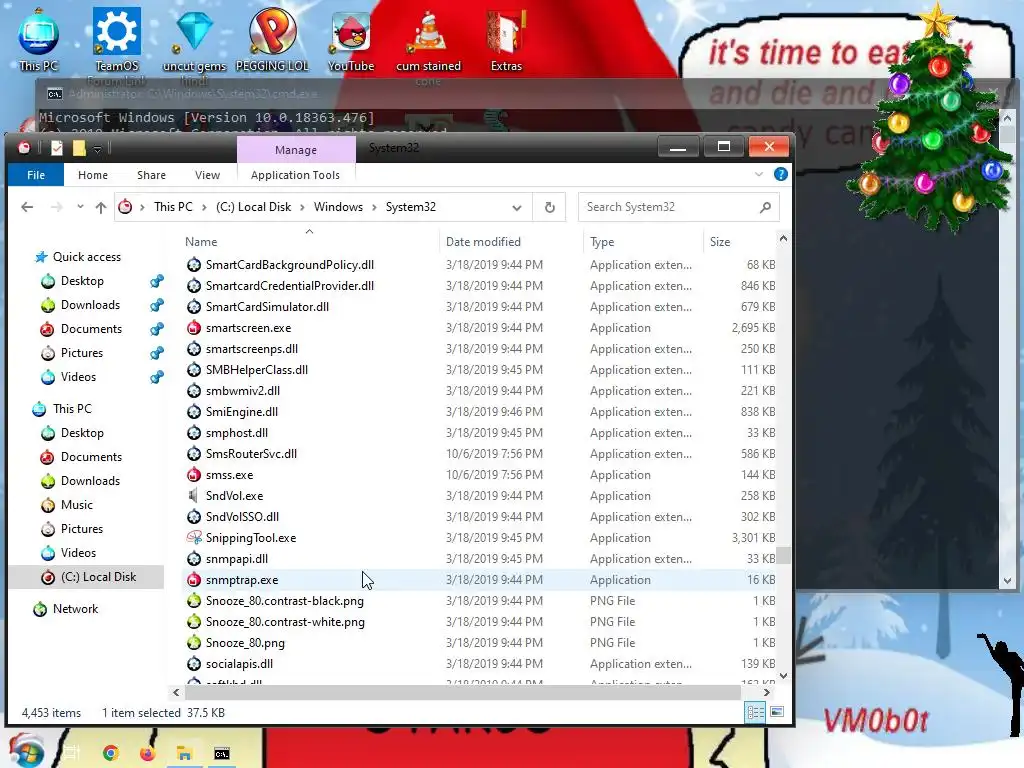Screen dimensions: 1024x768
Task: Switch to details view layout icon
Action: [755, 712]
